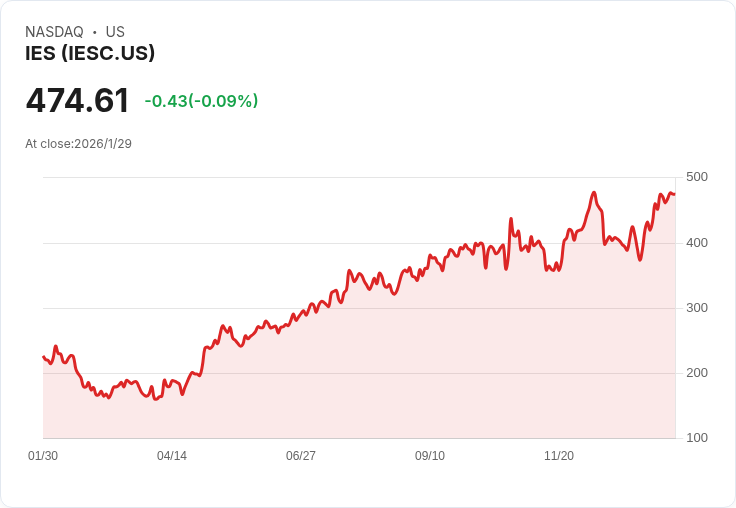Image resolution: width=736 pixels, height=508 pixels.
Task: Click the 300 price axis label
Action: pos(697,308)
